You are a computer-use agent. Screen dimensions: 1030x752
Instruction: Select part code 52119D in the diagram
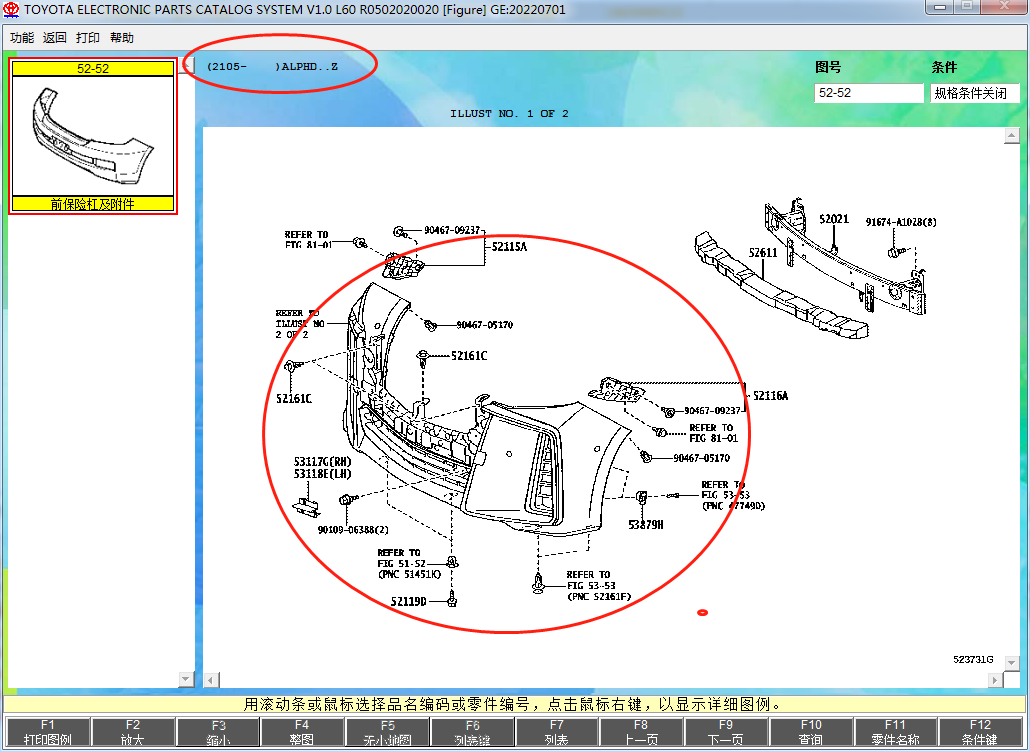(x=408, y=602)
